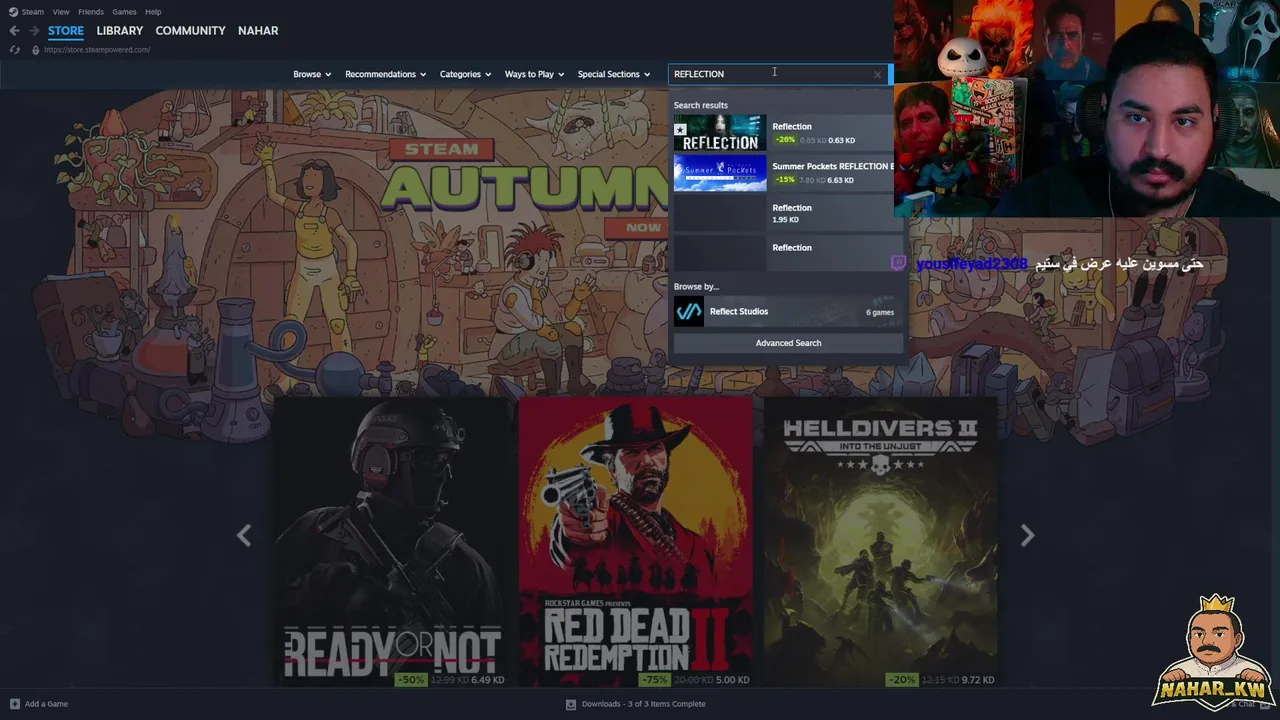Expand the Recommendations dropdown
Viewport: 1280px width, 720px height.
pyautogui.click(x=385, y=74)
